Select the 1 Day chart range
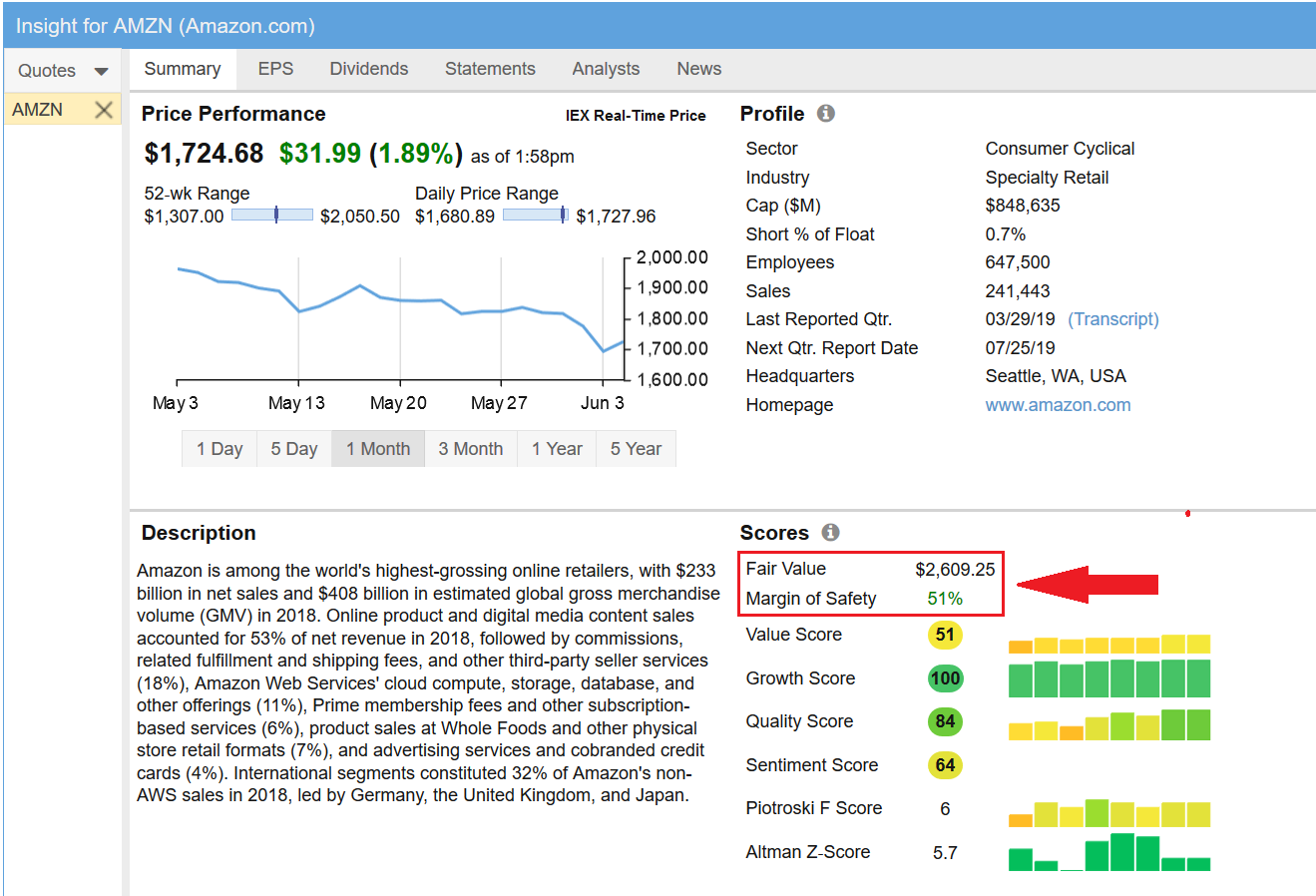Screen dimensions: 1316x896 [219, 449]
